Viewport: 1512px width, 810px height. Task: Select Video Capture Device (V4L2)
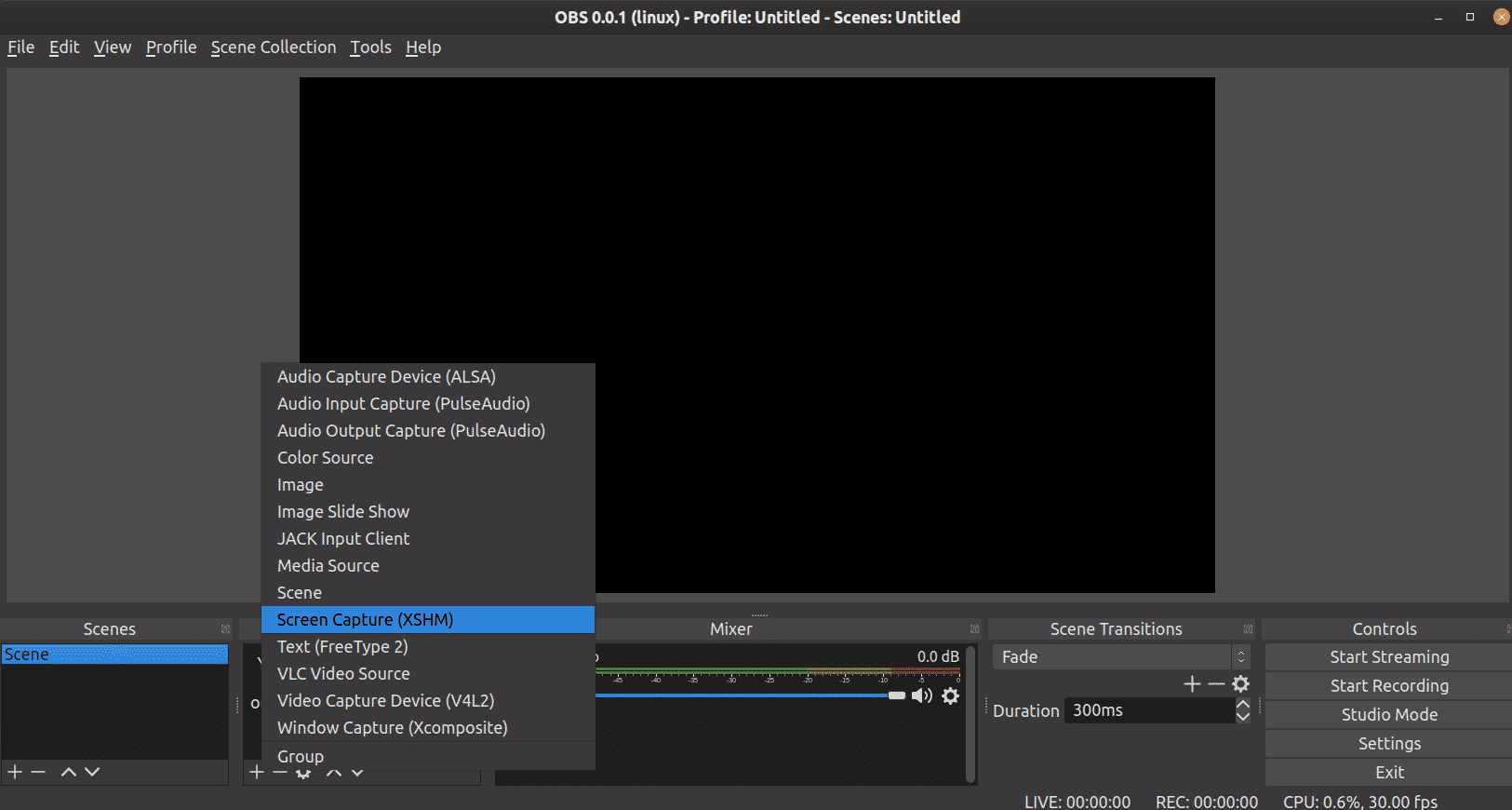click(428, 700)
